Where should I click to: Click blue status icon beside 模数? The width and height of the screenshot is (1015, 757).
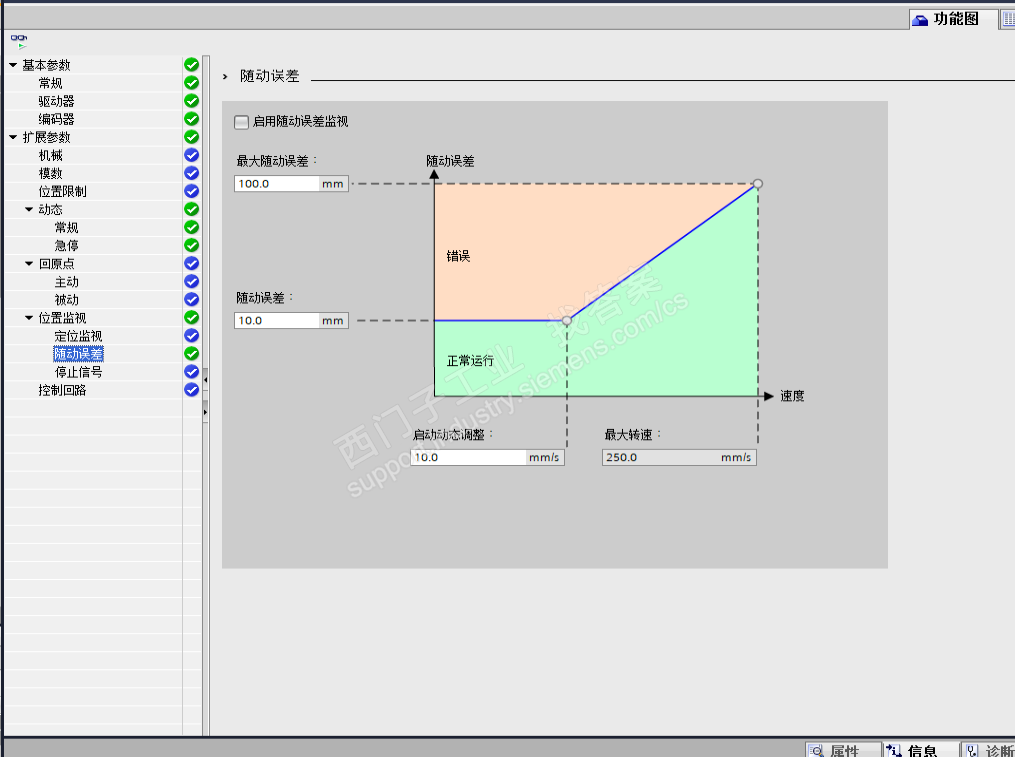[192, 173]
